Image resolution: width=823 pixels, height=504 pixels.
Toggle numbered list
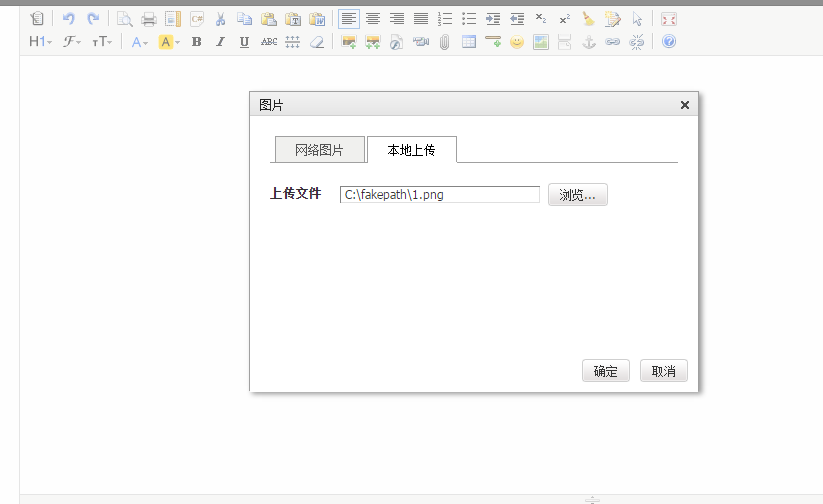445,19
